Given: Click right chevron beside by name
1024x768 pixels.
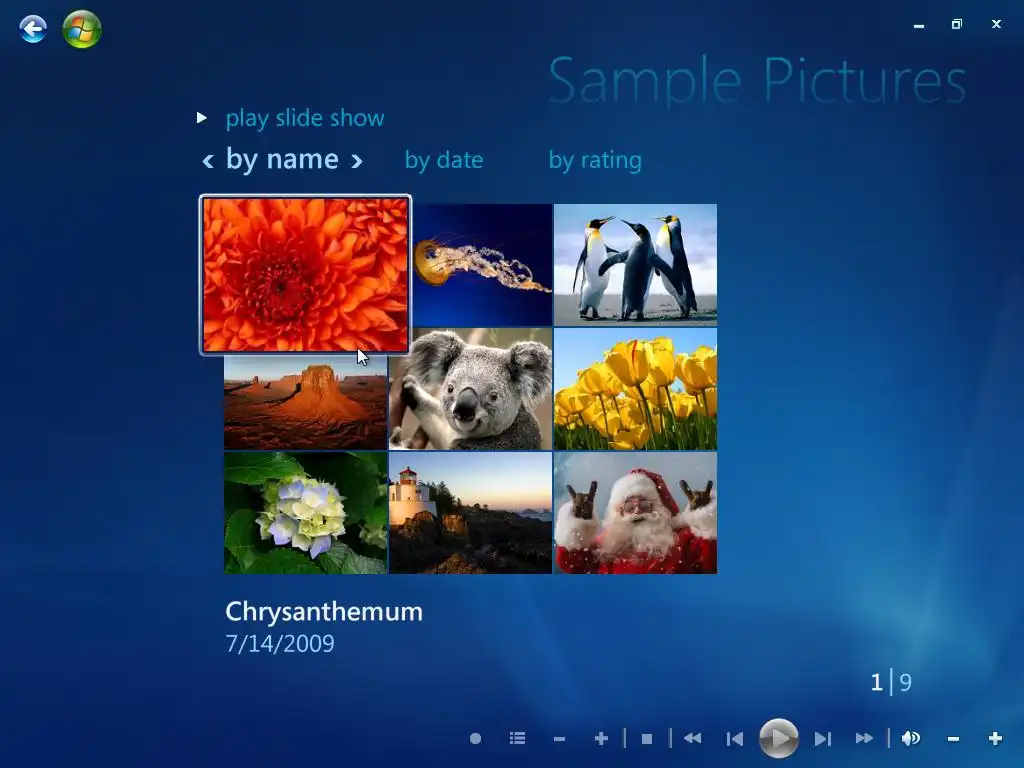Looking at the screenshot, I should [x=357, y=161].
